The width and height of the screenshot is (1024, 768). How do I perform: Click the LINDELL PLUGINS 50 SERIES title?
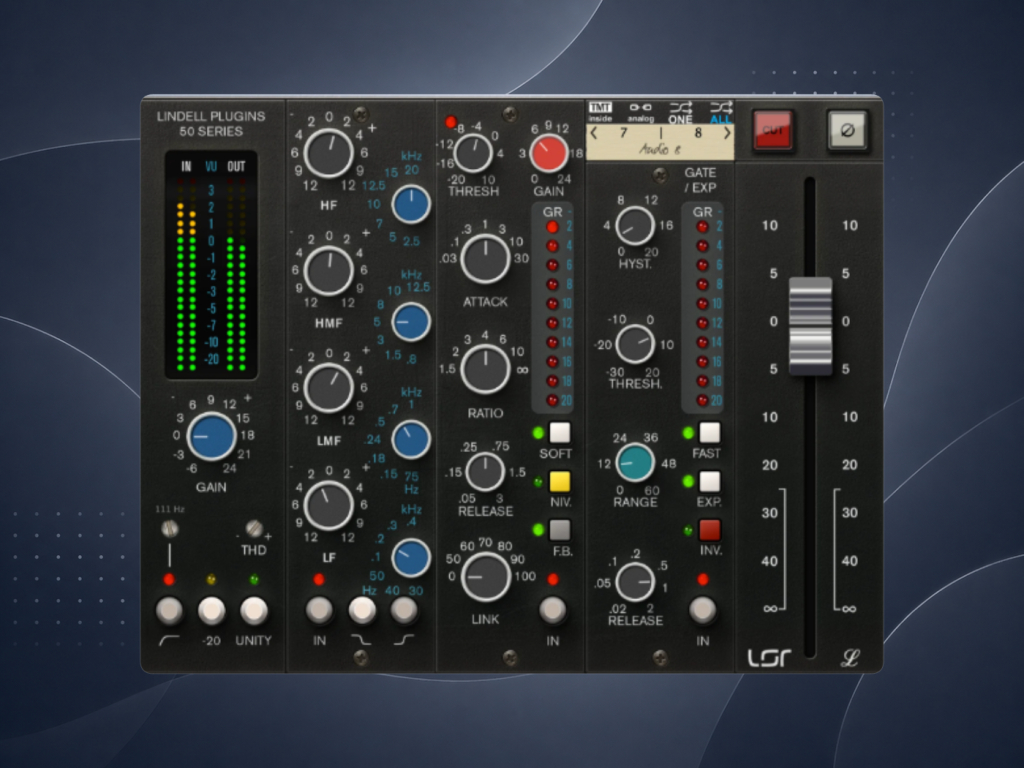click(x=211, y=123)
